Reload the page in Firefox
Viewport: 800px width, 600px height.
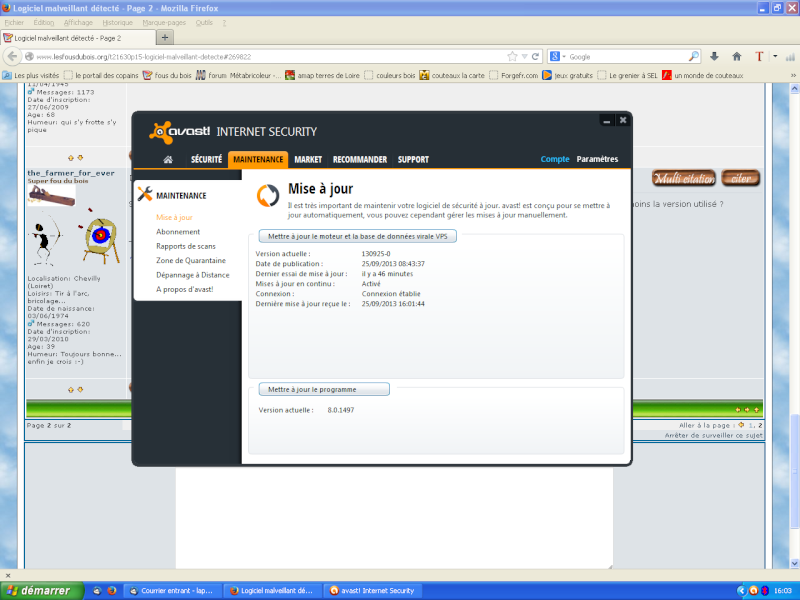point(535,57)
